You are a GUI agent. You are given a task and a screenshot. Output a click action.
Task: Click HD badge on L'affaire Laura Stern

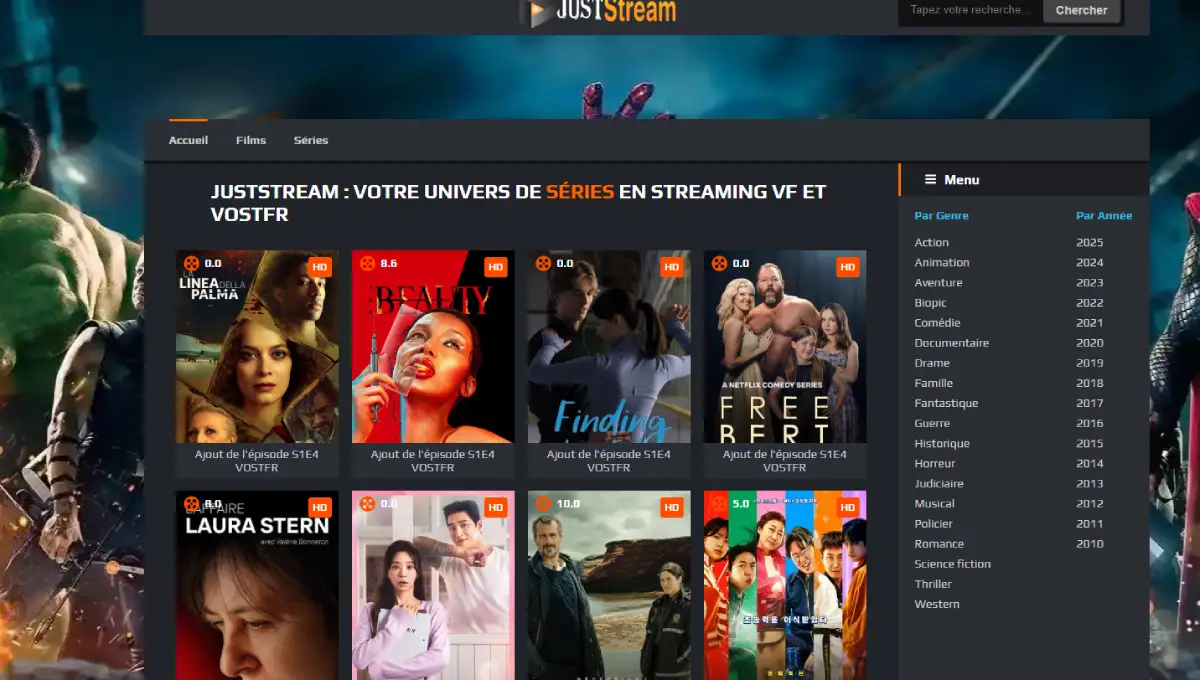pyautogui.click(x=319, y=508)
